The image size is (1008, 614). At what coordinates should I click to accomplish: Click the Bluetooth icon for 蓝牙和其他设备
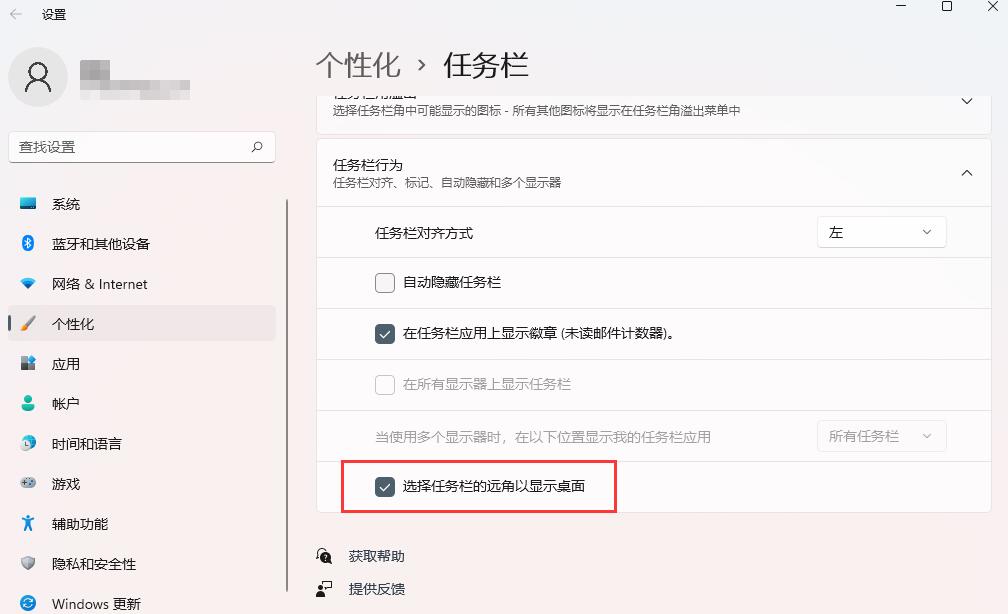coord(28,243)
